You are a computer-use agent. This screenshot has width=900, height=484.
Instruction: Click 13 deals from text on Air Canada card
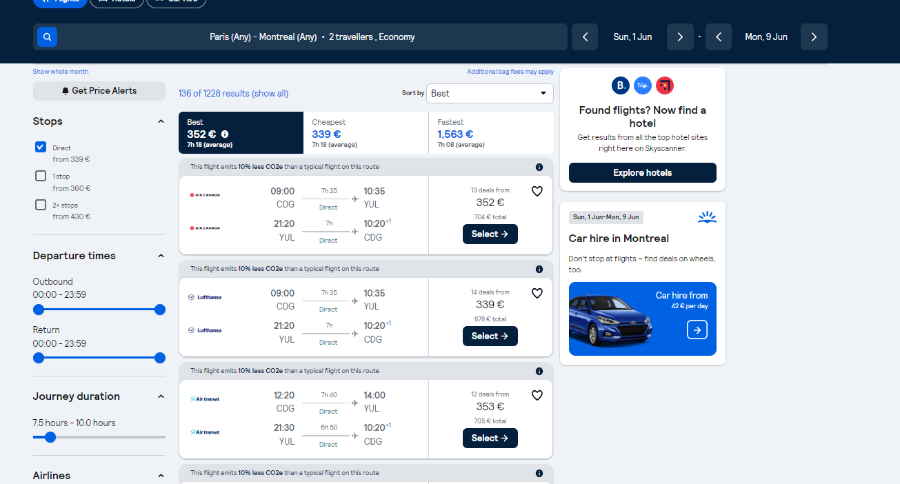[490, 190]
